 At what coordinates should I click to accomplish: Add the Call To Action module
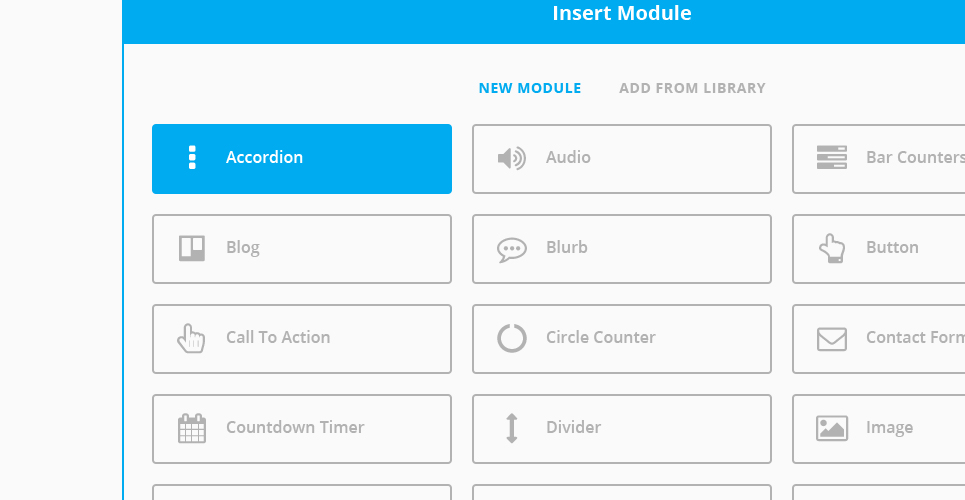(302, 339)
